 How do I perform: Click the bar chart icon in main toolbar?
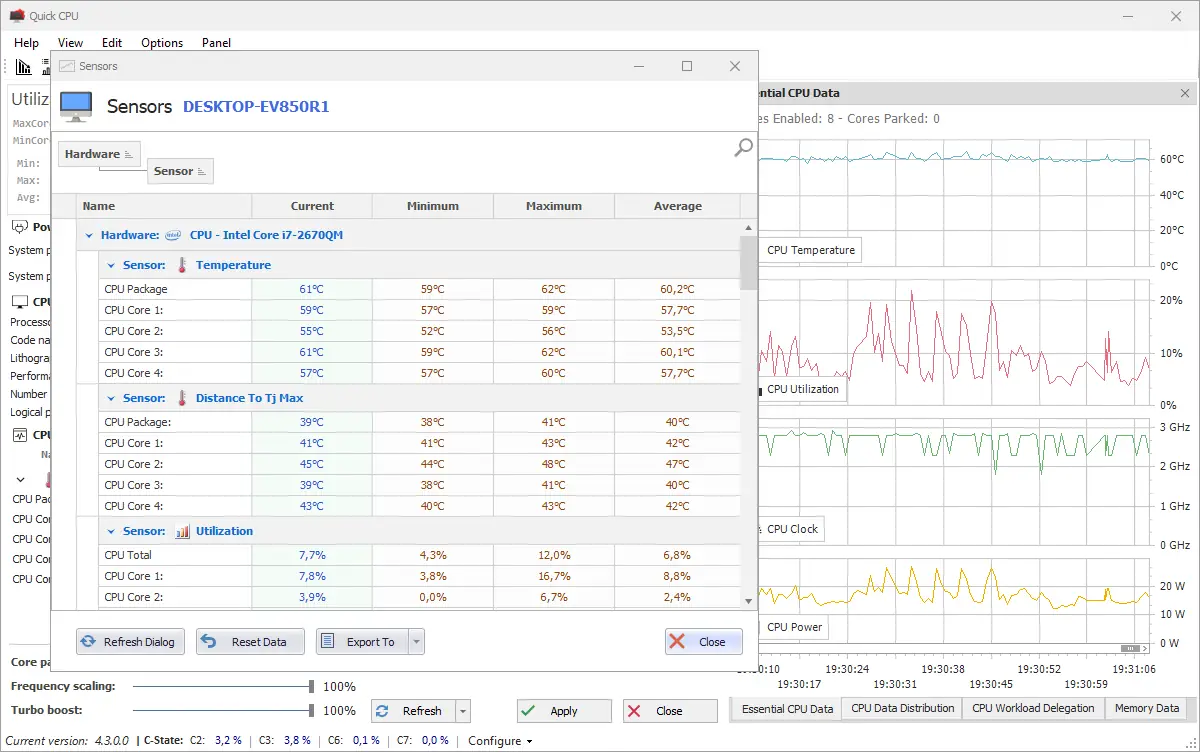[24, 67]
